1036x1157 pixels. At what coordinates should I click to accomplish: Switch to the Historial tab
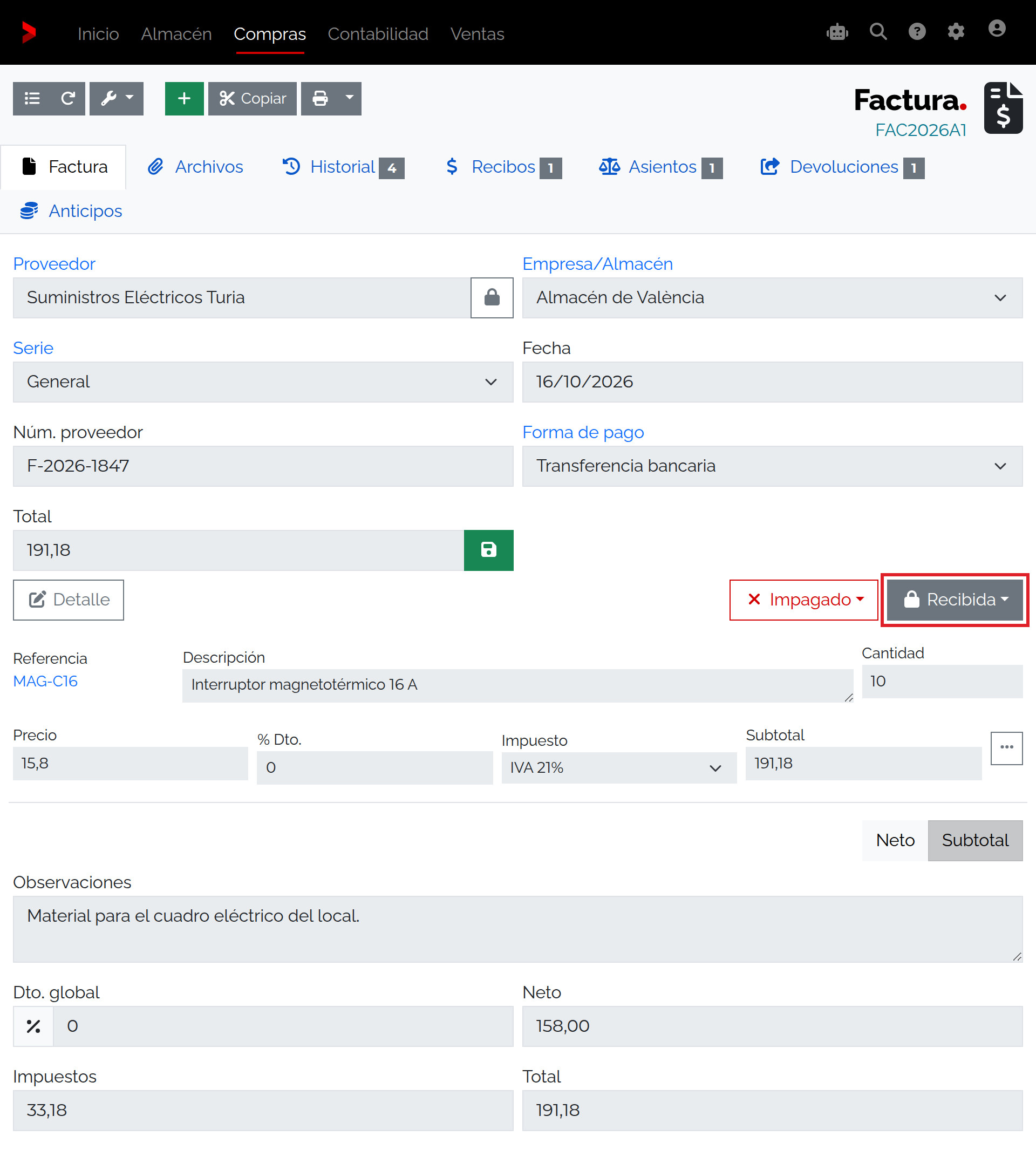coord(343,167)
